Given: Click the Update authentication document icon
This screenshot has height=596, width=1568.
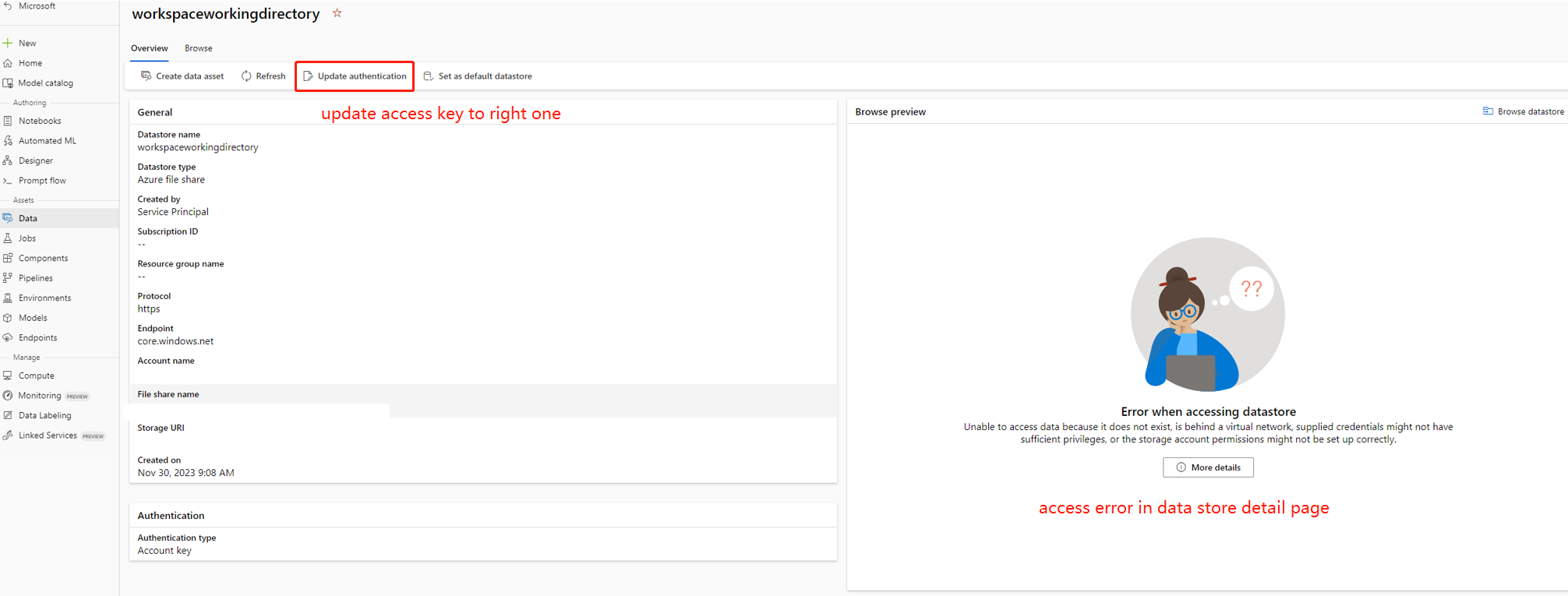Looking at the screenshot, I should (x=308, y=76).
